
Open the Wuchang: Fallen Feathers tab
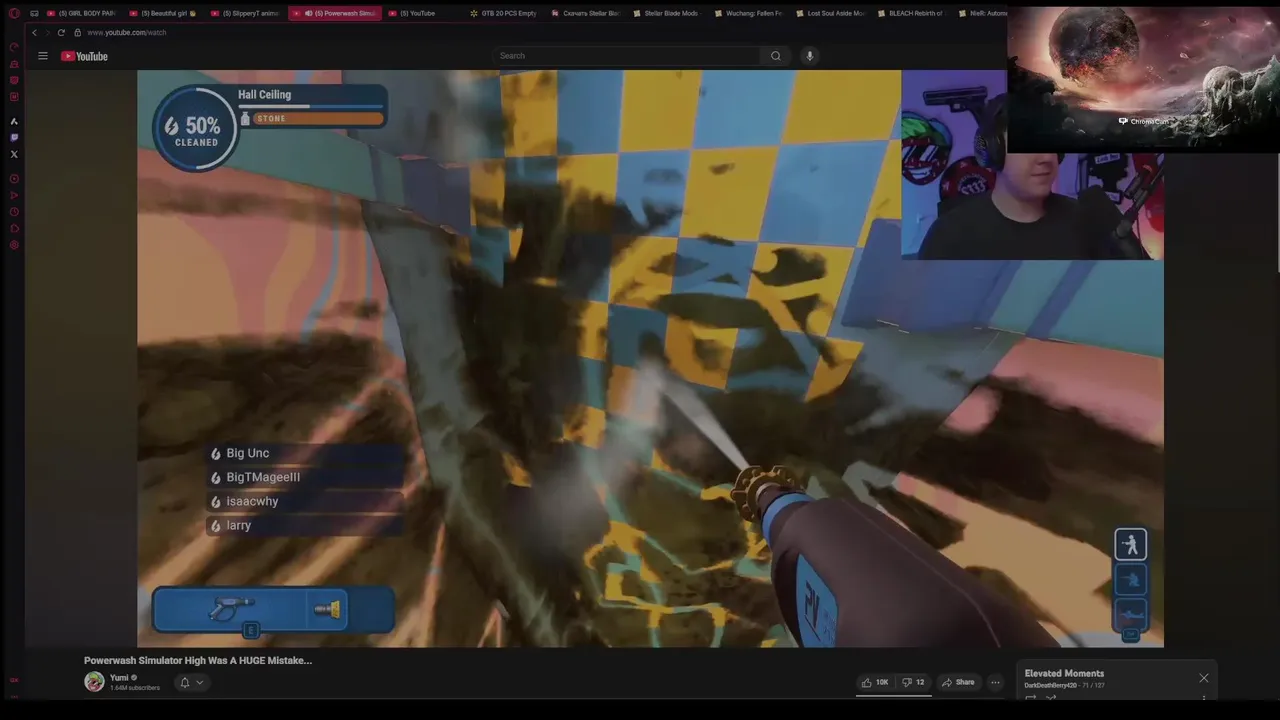pyautogui.click(x=748, y=13)
